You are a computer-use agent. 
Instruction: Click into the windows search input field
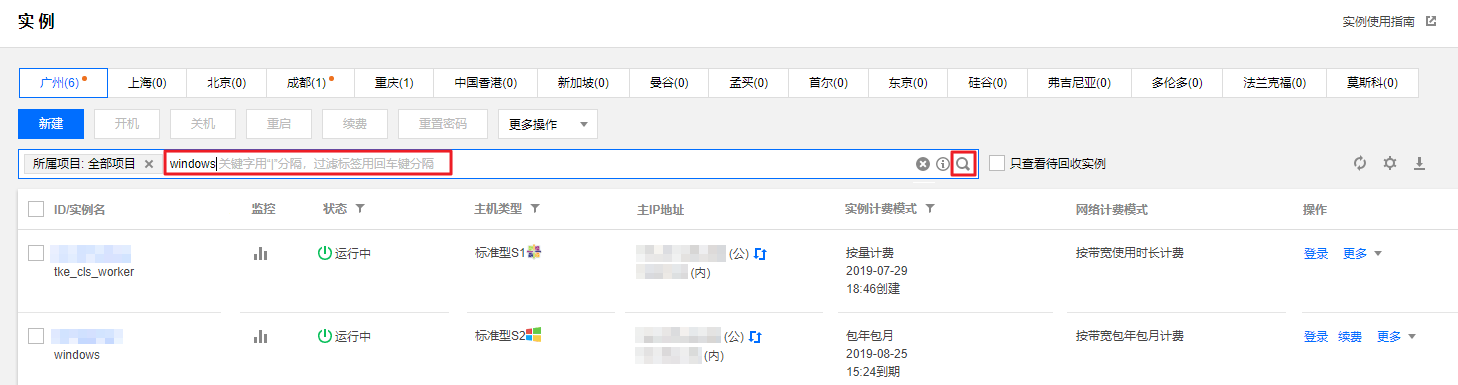[308, 163]
